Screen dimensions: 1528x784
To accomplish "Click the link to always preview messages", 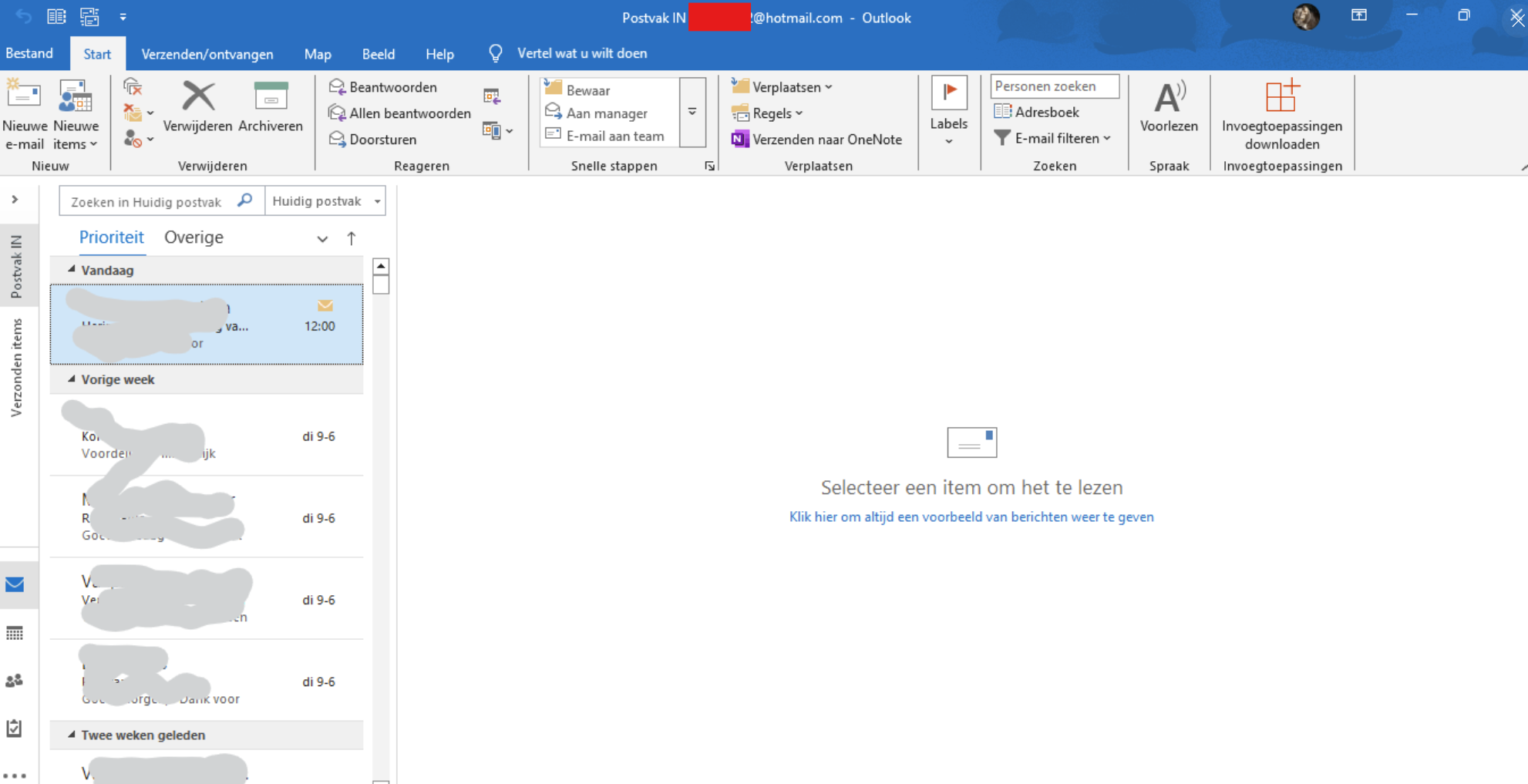I will click(x=971, y=516).
